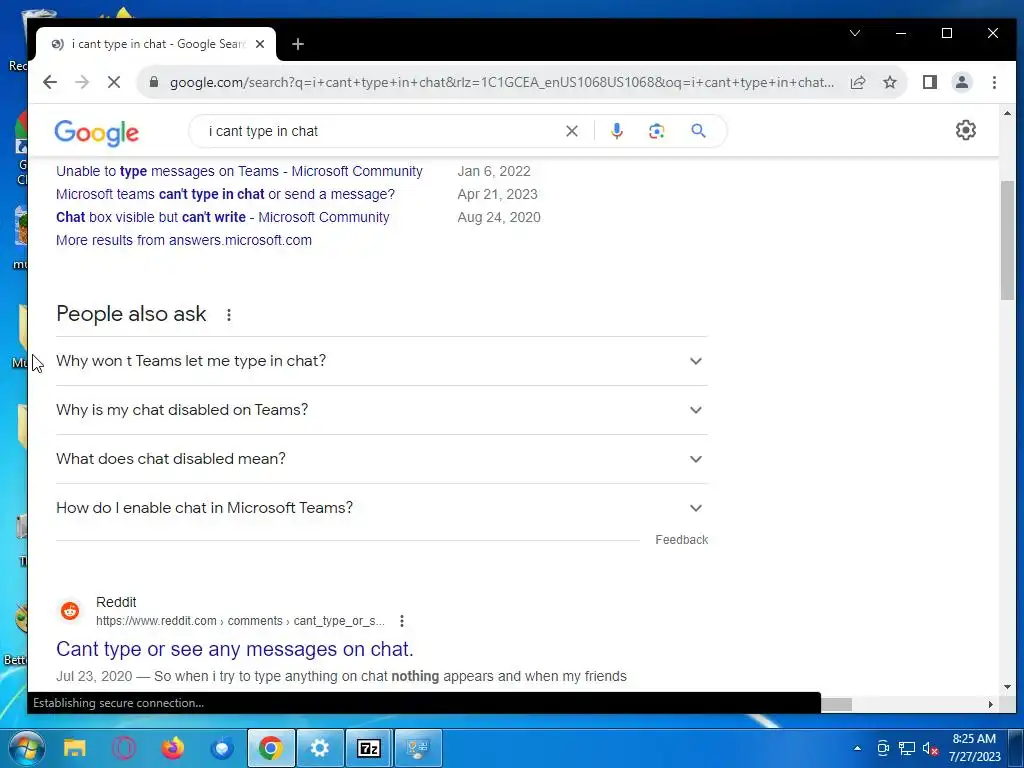This screenshot has width=1024, height=768.
Task: Close the Google Search tab
Action: point(260,44)
